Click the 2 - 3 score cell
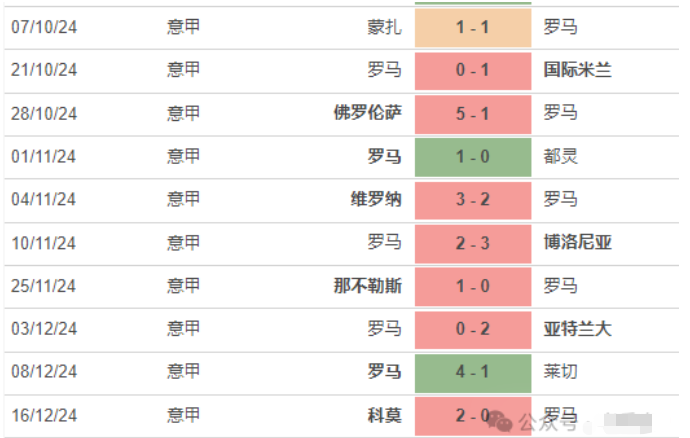Screen dimensions: 690x438 [472, 242]
